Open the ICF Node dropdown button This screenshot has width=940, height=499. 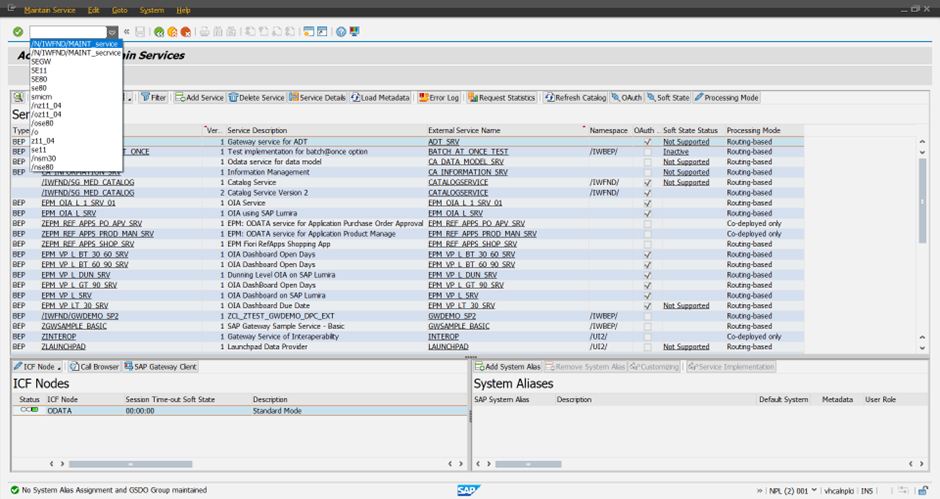38,367
